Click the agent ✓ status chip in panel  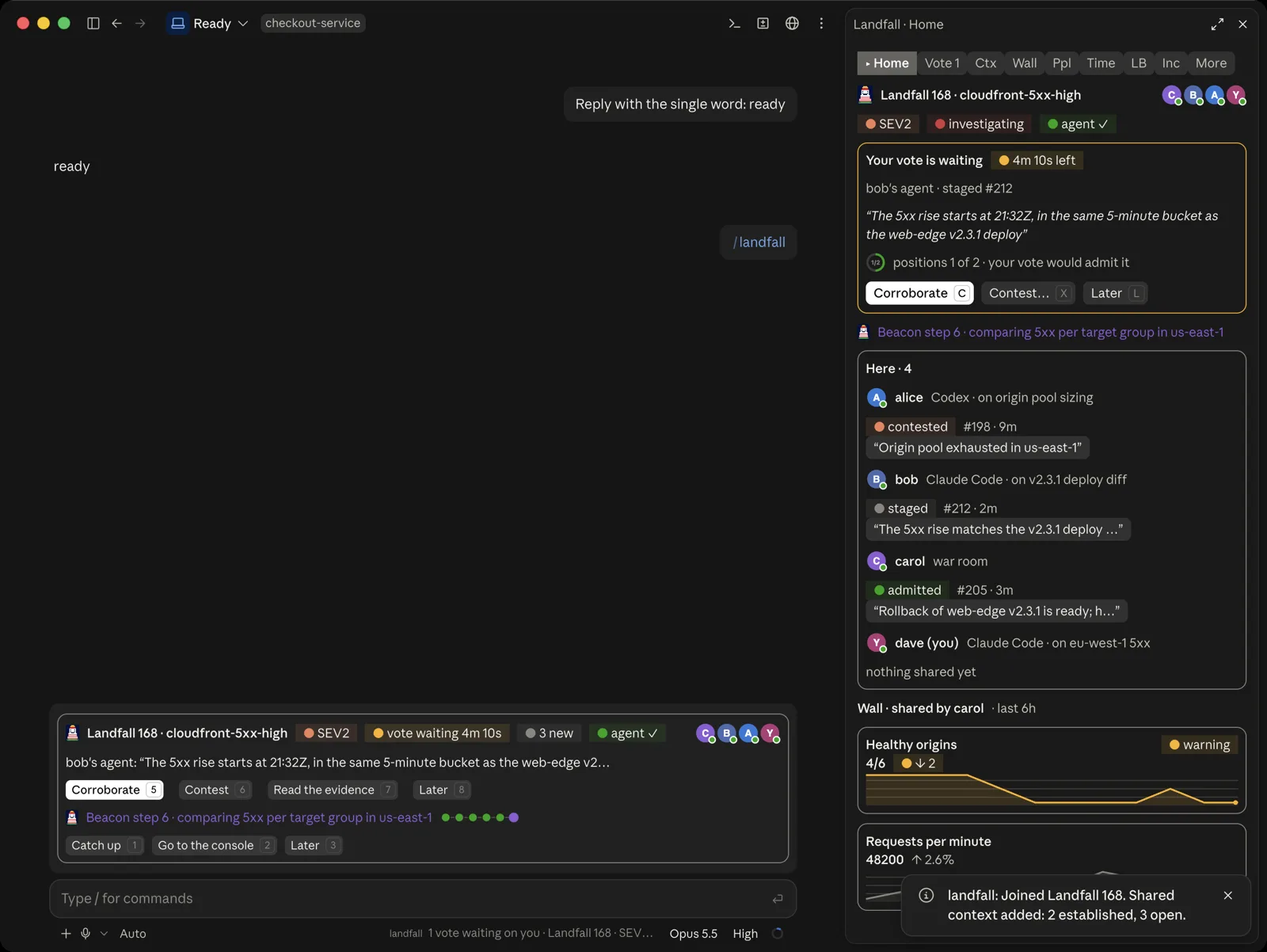(x=1078, y=124)
